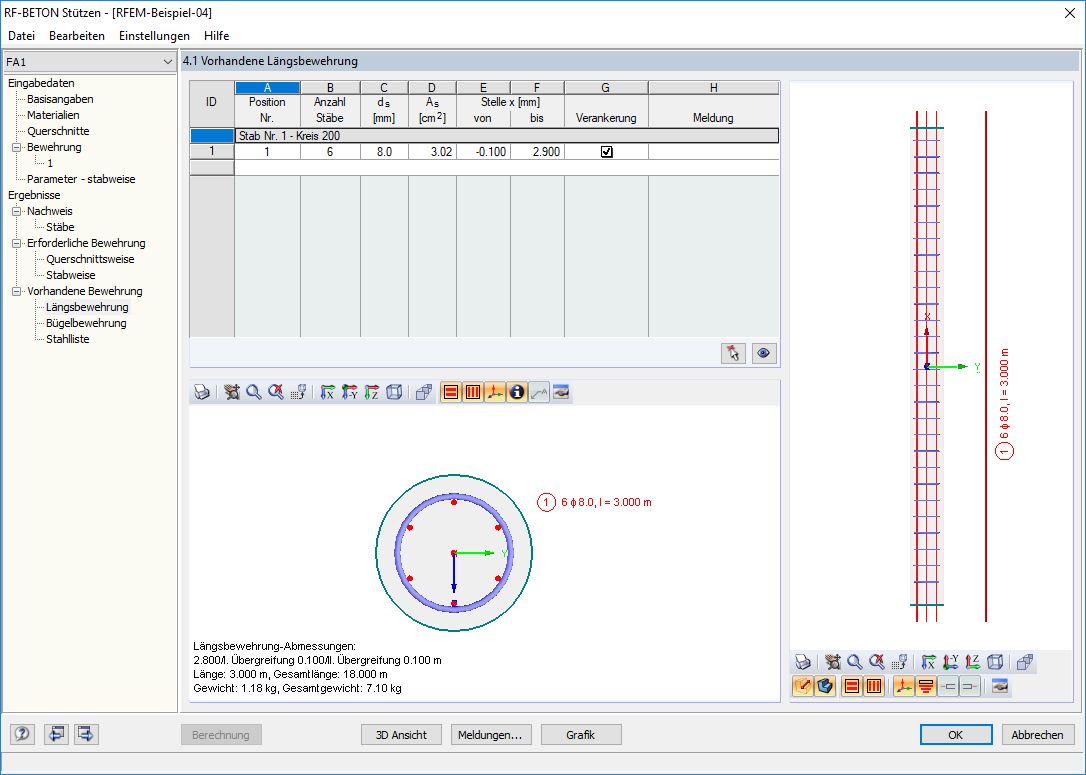Open the Hilfe menu
Image resolution: width=1086 pixels, height=775 pixels.
pyautogui.click(x=217, y=35)
